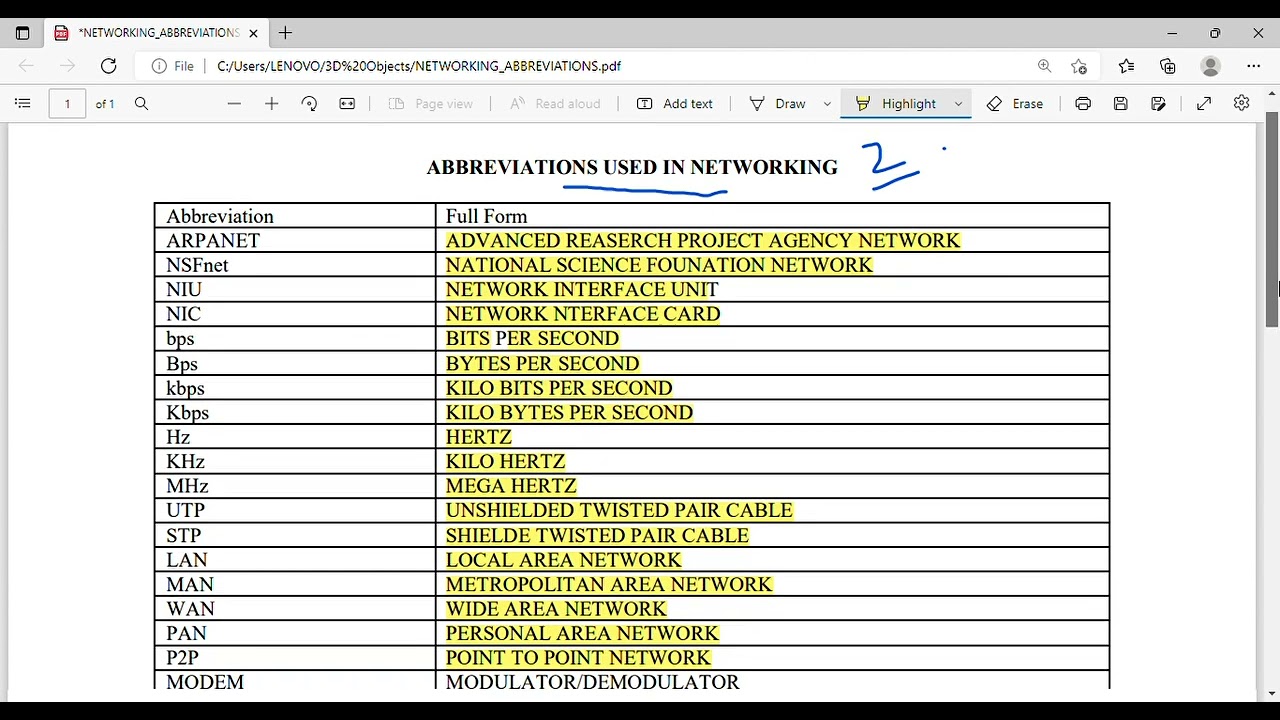Save the PDF
The width and height of the screenshot is (1280, 720).
1121,104
